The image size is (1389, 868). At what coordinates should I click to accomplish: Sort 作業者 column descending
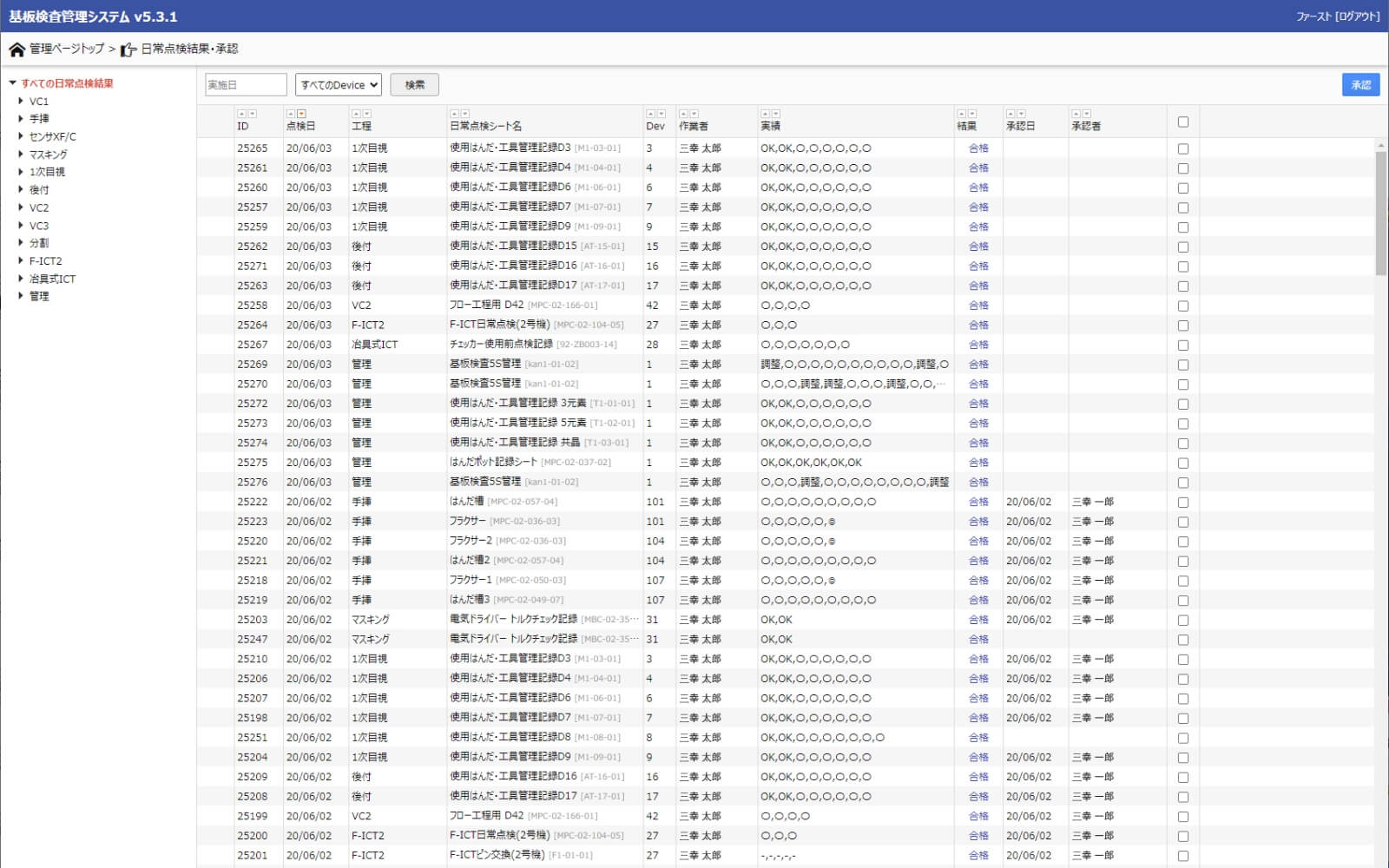[694, 114]
